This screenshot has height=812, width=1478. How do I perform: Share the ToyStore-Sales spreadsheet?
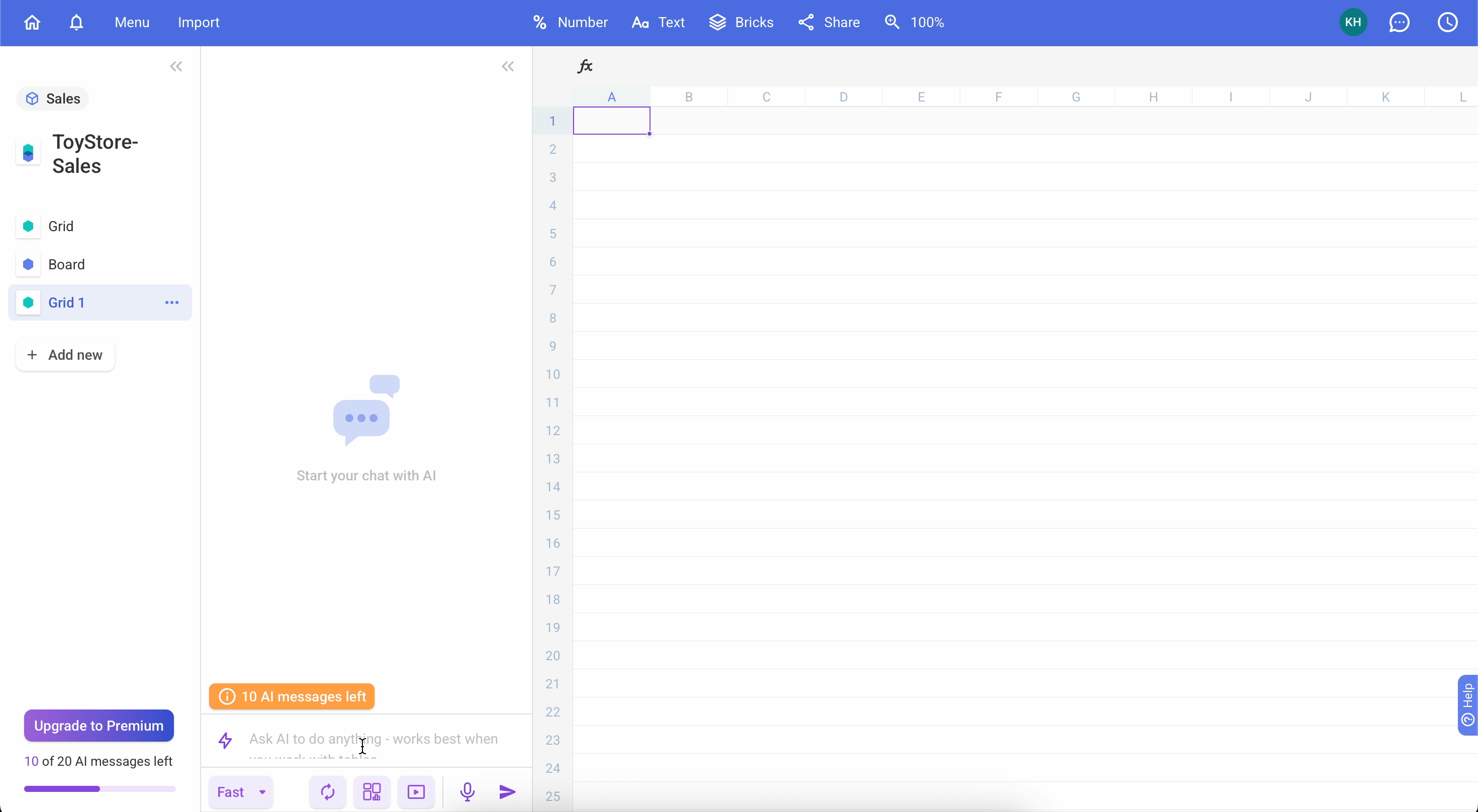828,23
